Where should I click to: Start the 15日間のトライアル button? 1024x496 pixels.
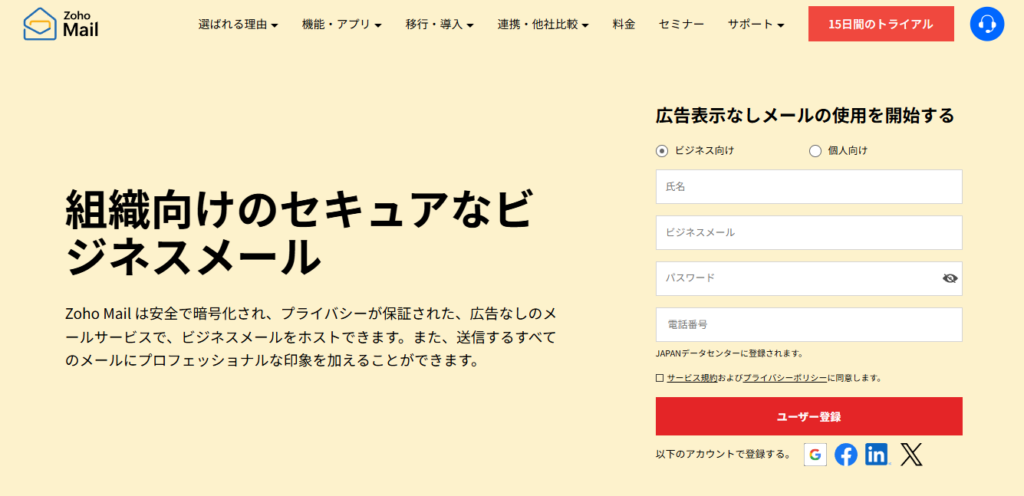click(881, 24)
